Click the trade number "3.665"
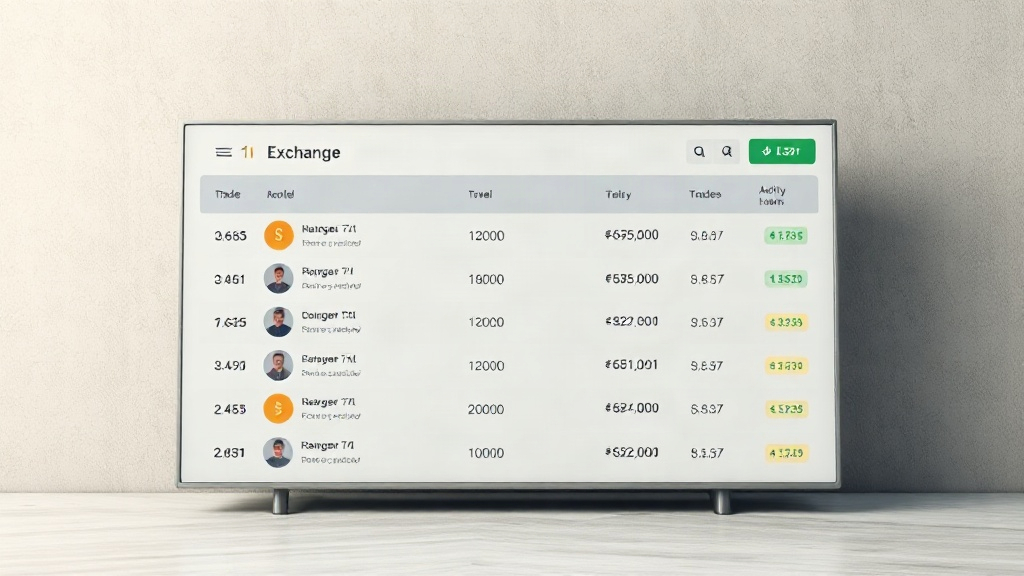 pyautogui.click(x=231, y=236)
